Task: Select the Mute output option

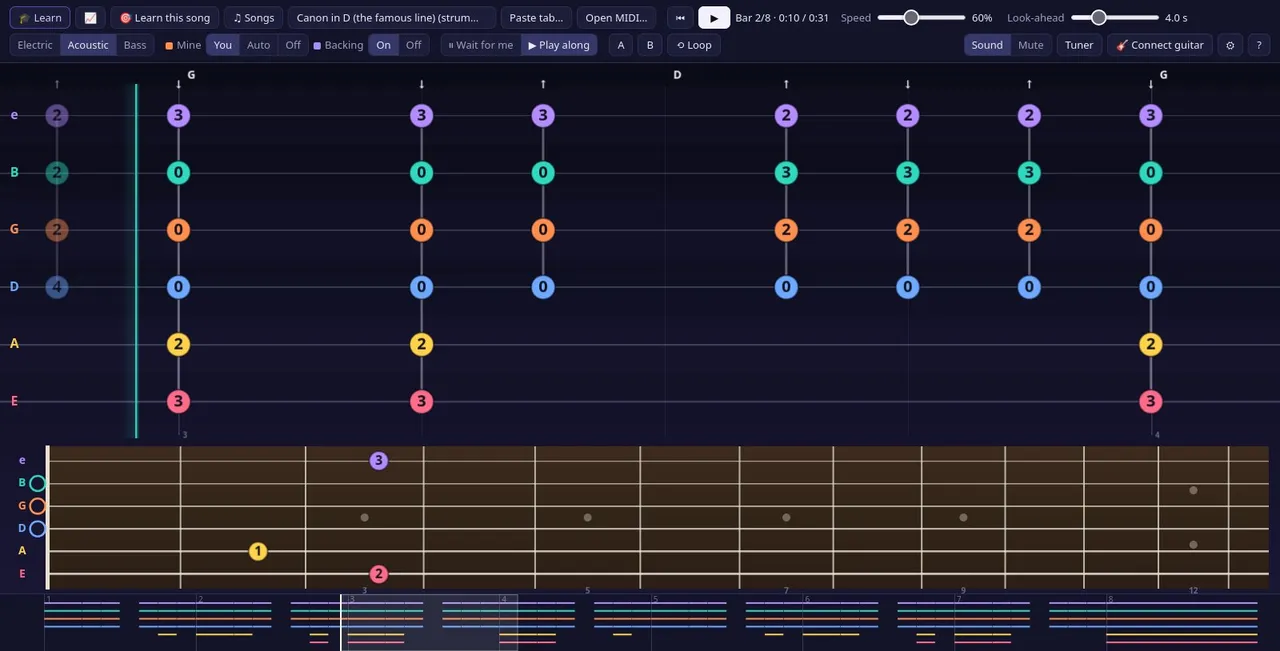Action: tap(1031, 45)
